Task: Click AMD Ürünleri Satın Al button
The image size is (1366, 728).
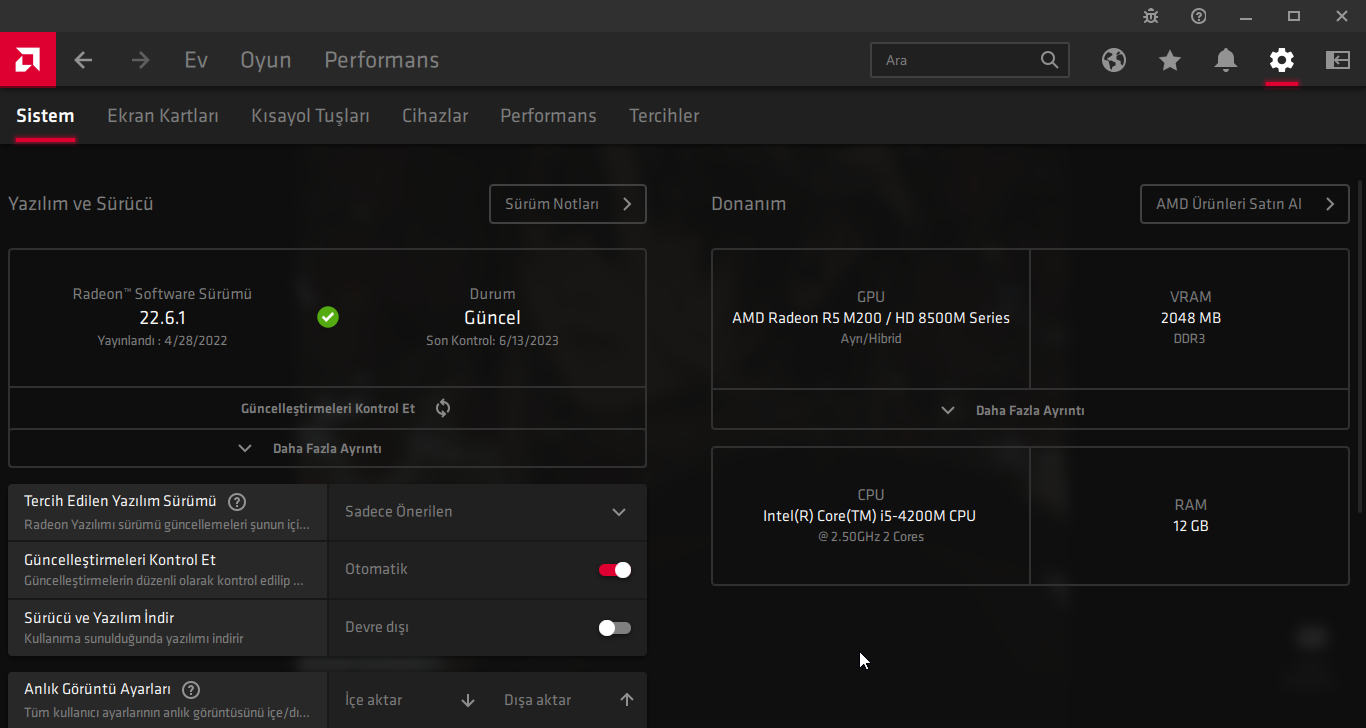Action: coord(1245,204)
